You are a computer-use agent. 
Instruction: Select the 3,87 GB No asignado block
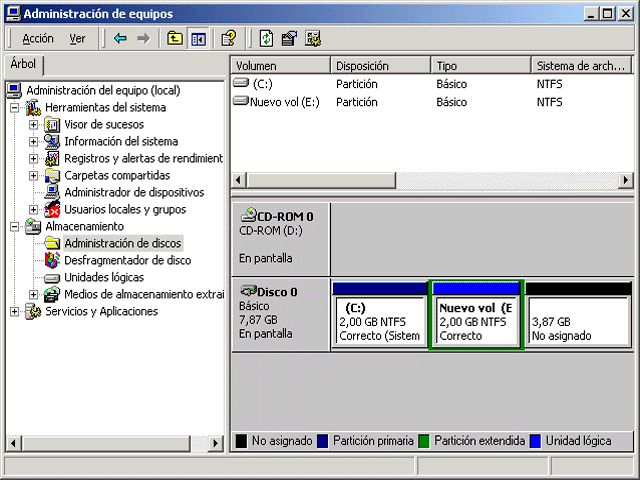[x=578, y=315]
